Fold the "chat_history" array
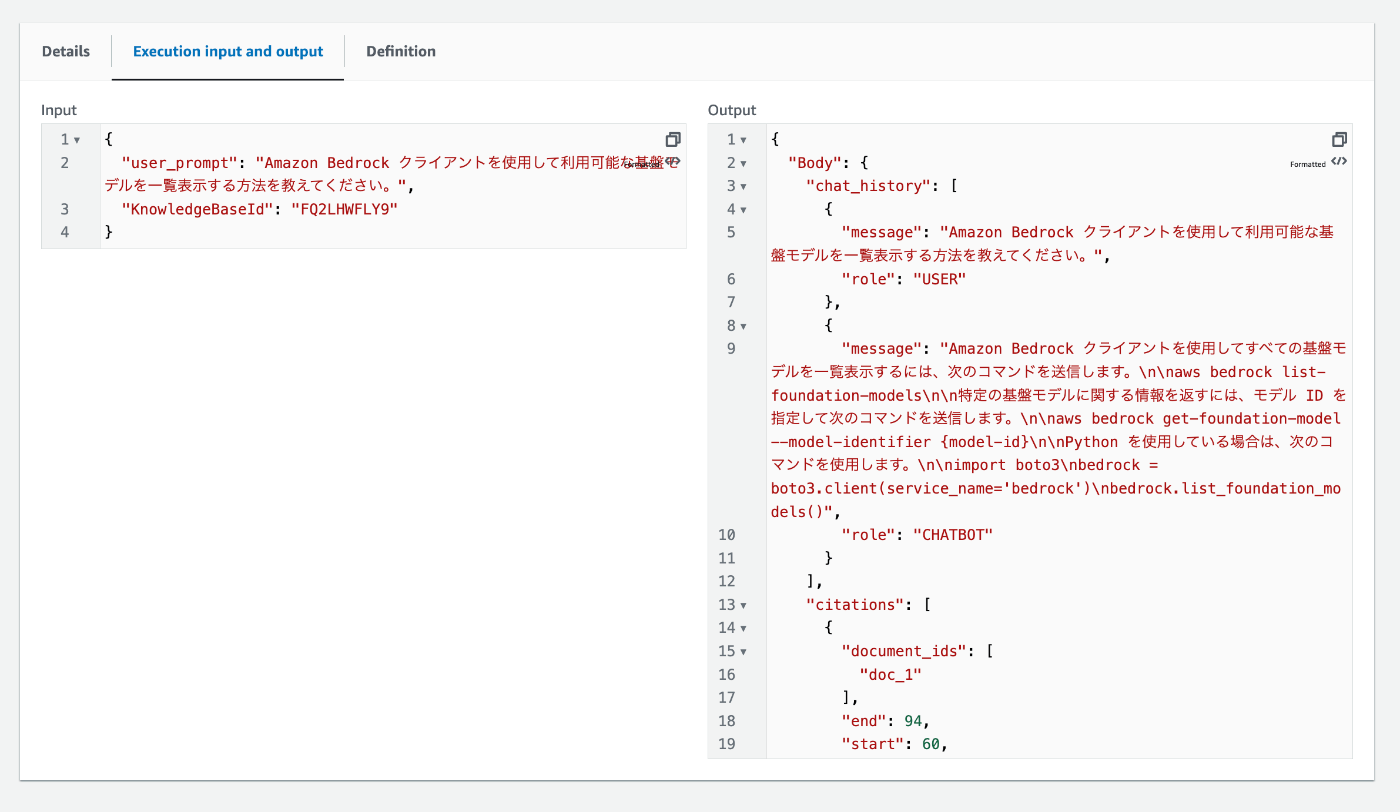 [743, 186]
